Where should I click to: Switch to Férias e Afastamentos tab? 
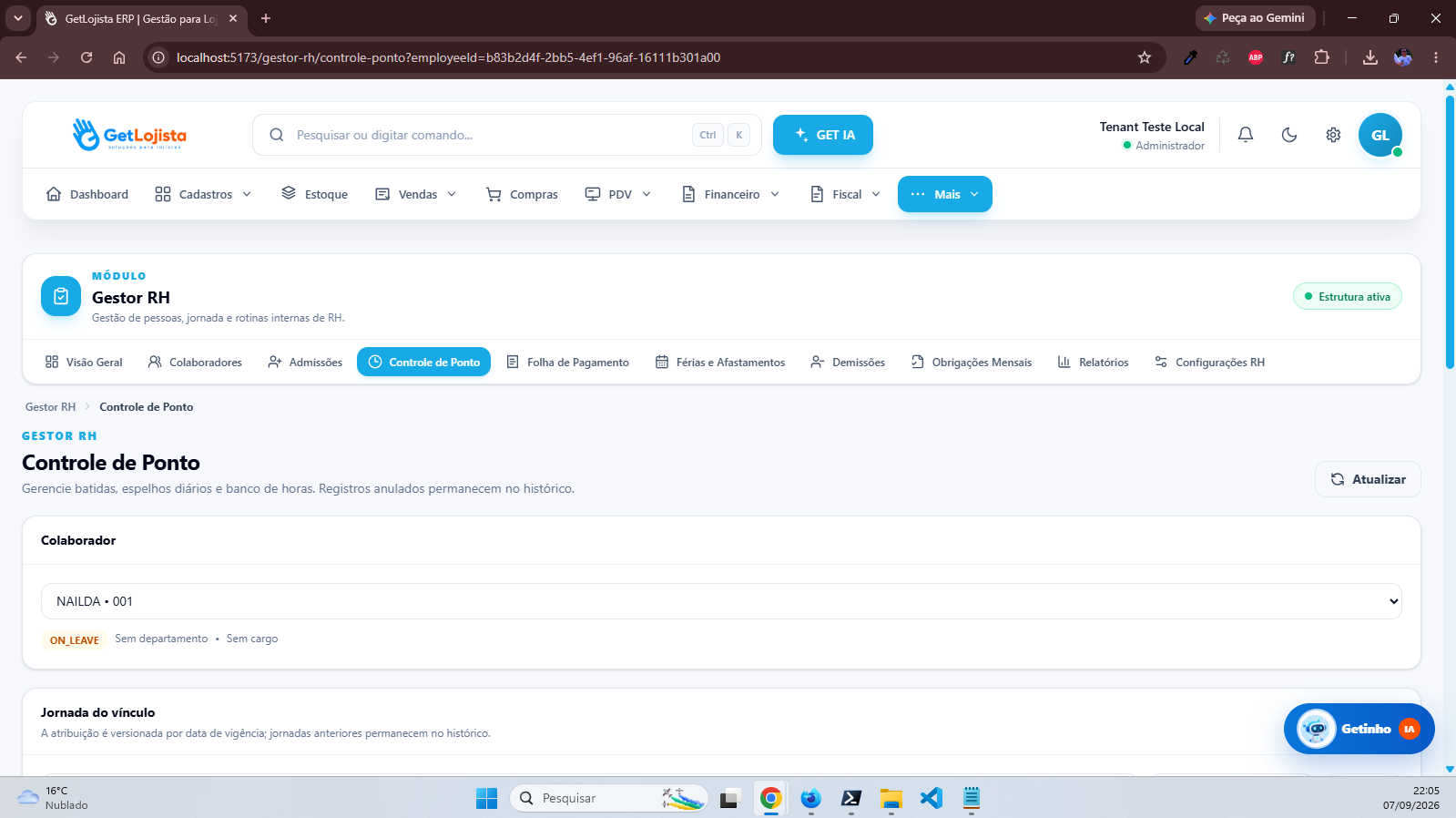(x=720, y=362)
